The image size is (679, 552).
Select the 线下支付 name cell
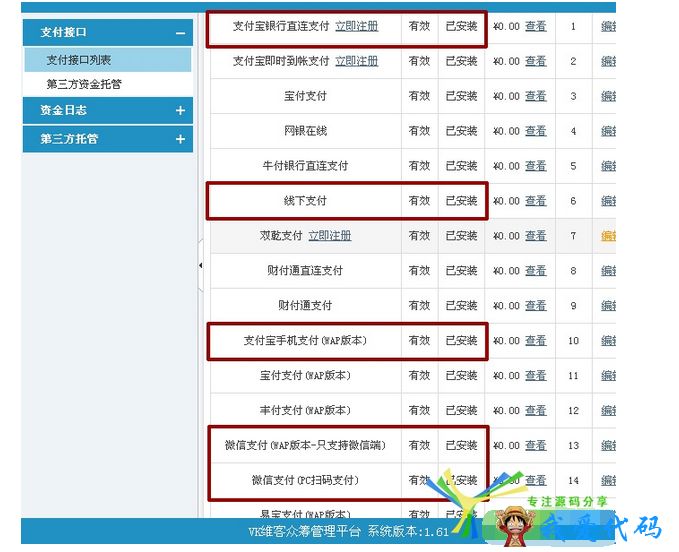pyautogui.click(x=306, y=201)
